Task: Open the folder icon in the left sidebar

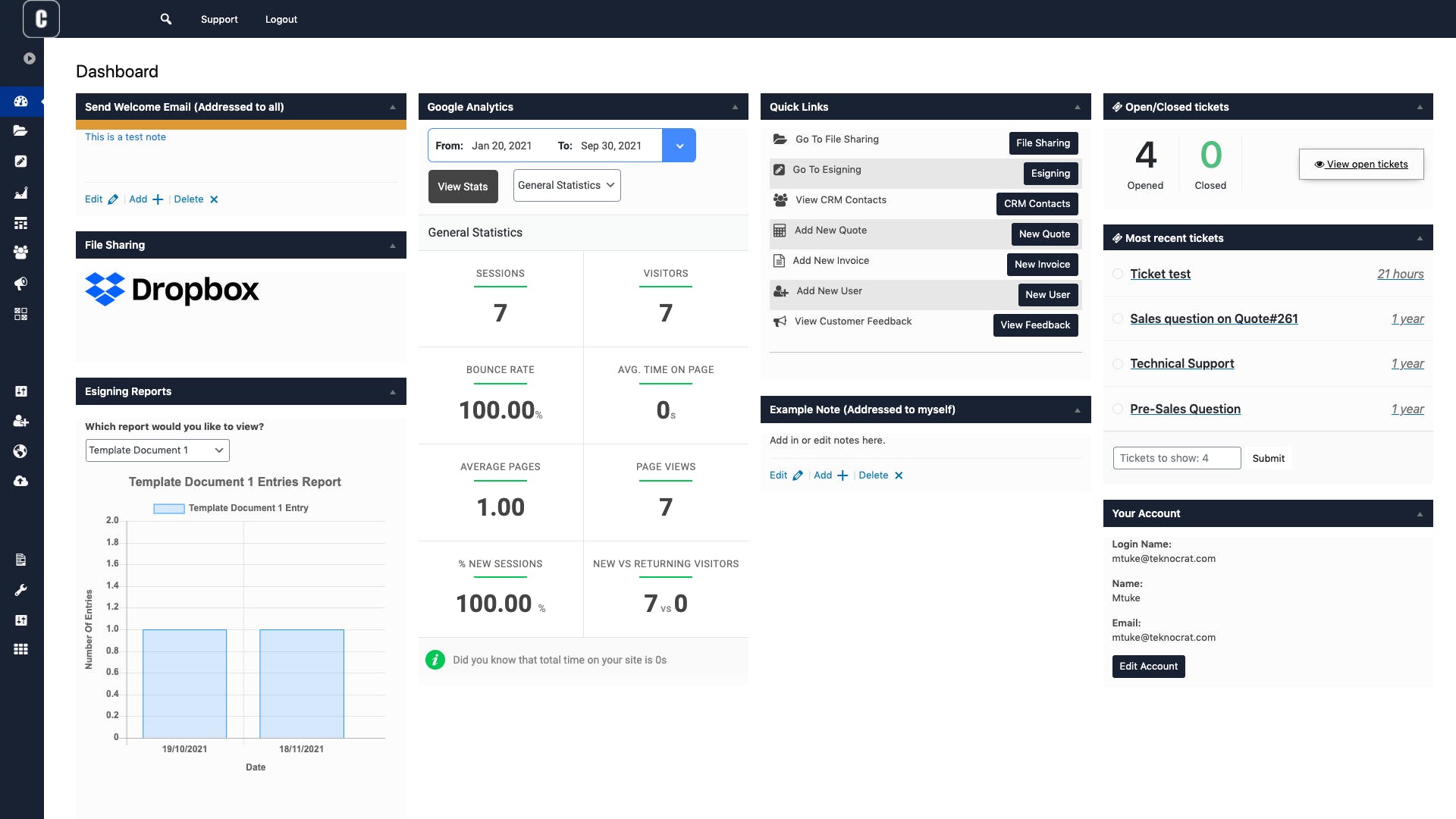Action: pyautogui.click(x=20, y=130)
